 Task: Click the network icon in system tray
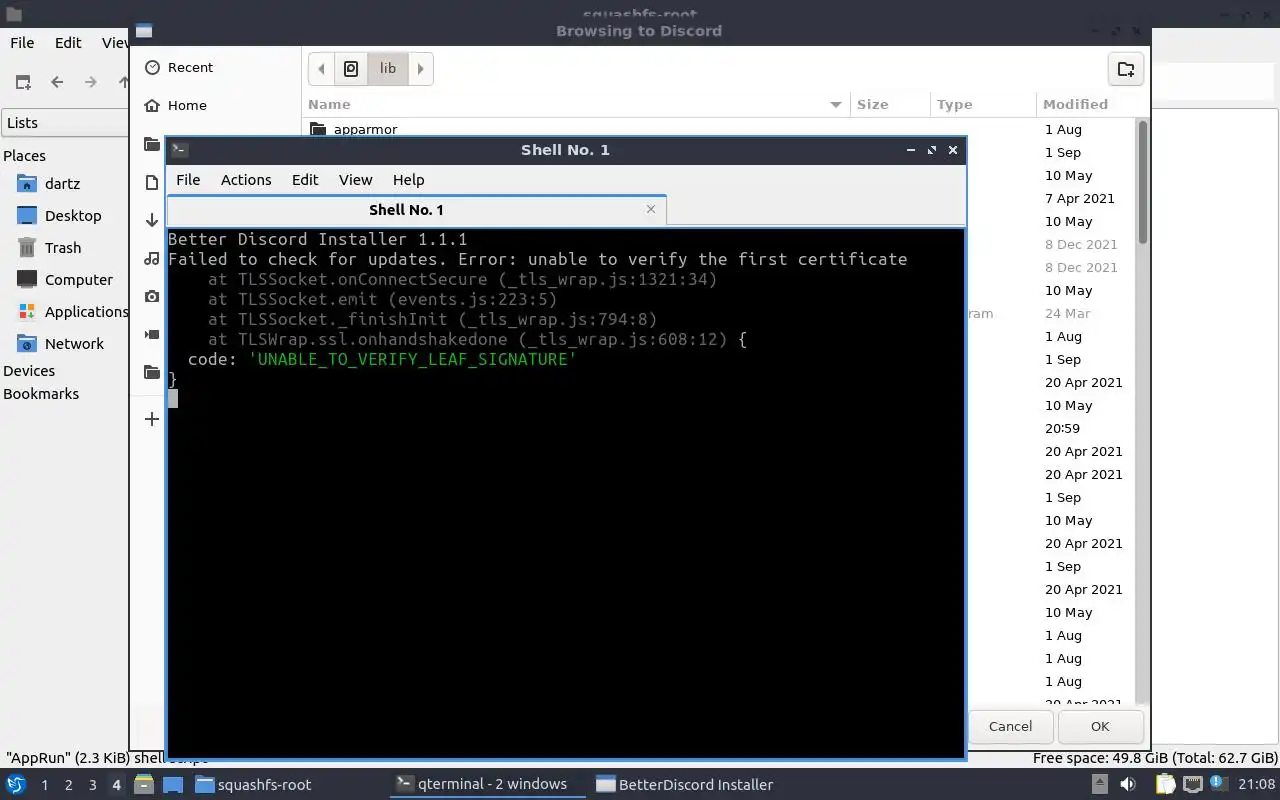tap(1193, 784)
